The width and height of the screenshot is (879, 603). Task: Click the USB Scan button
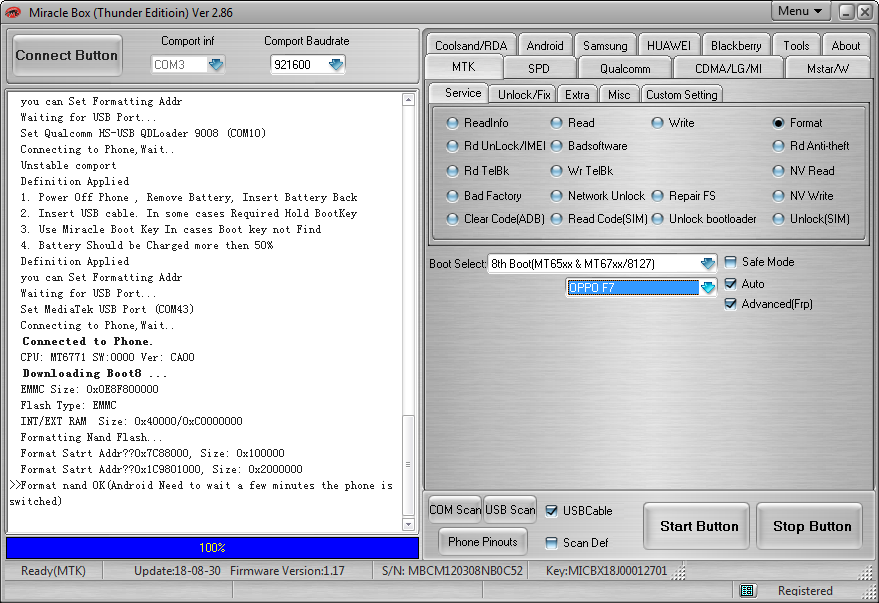point(510,510)
